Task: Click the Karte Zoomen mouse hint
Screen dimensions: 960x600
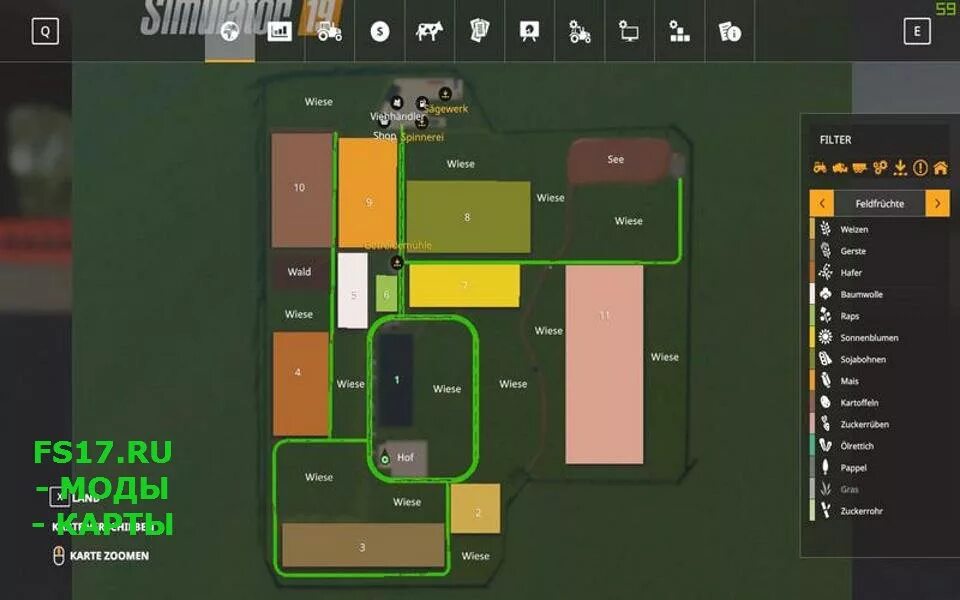Action: (101, 556)
